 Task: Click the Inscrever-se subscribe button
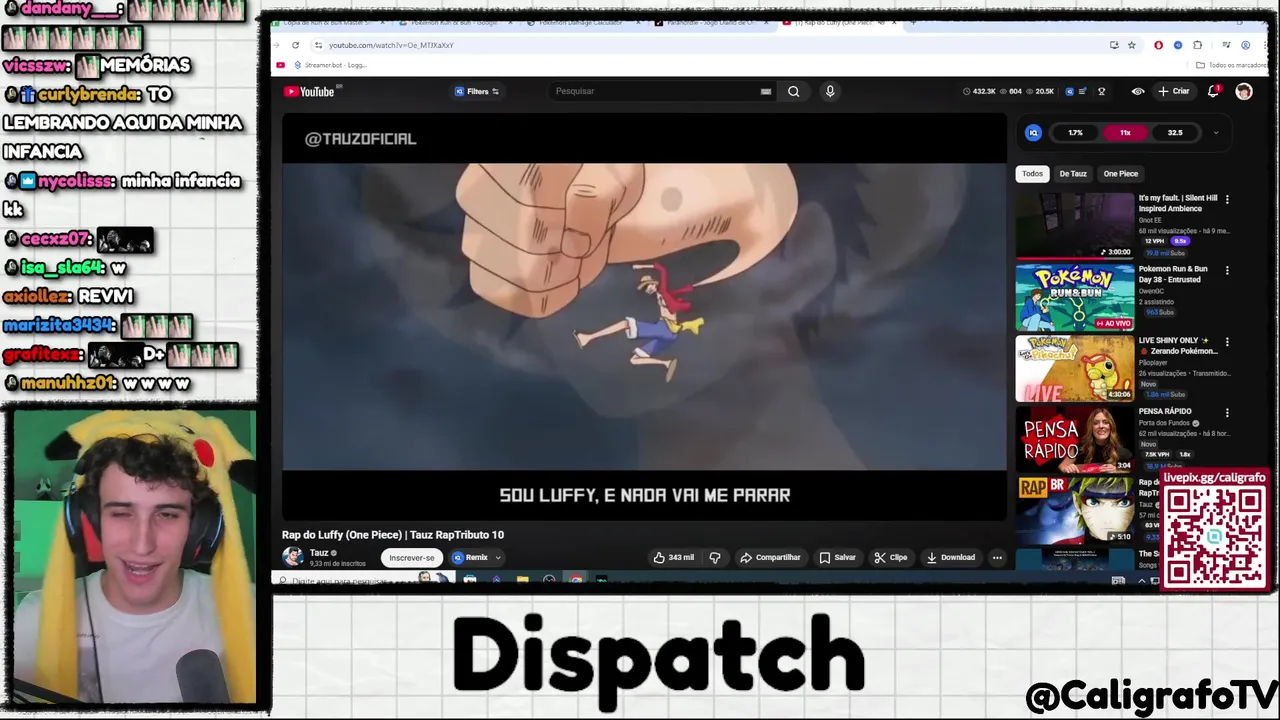point(412,558)
